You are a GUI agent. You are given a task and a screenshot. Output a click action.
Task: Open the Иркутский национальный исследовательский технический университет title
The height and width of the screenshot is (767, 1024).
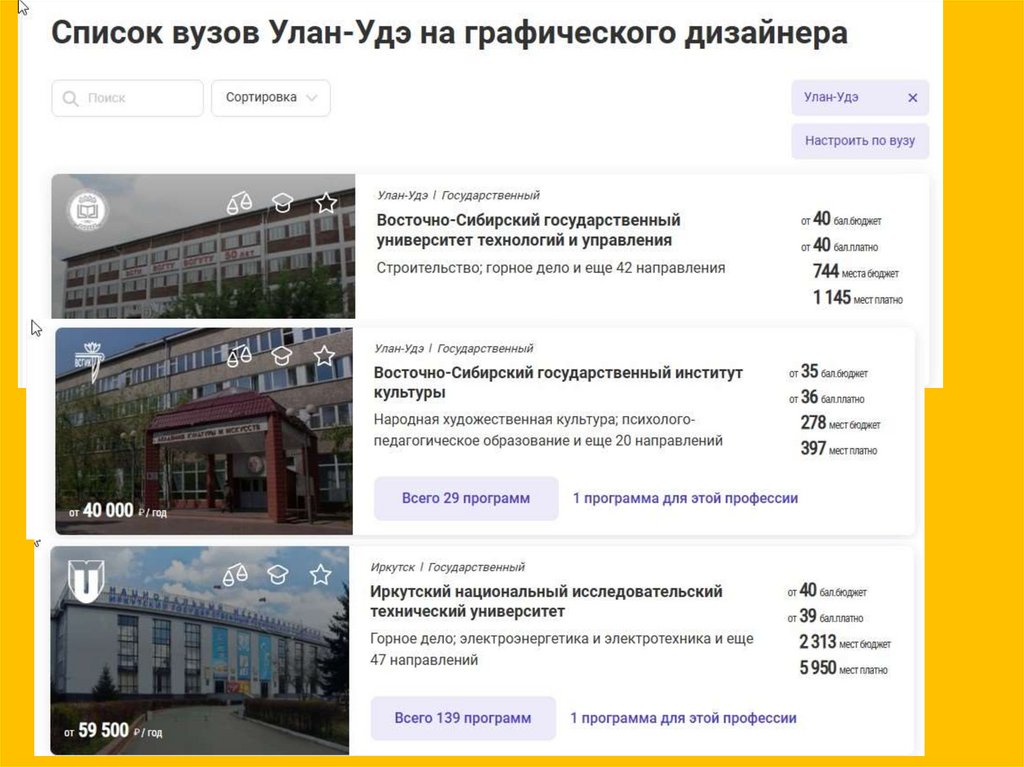(x=546, y=602)
